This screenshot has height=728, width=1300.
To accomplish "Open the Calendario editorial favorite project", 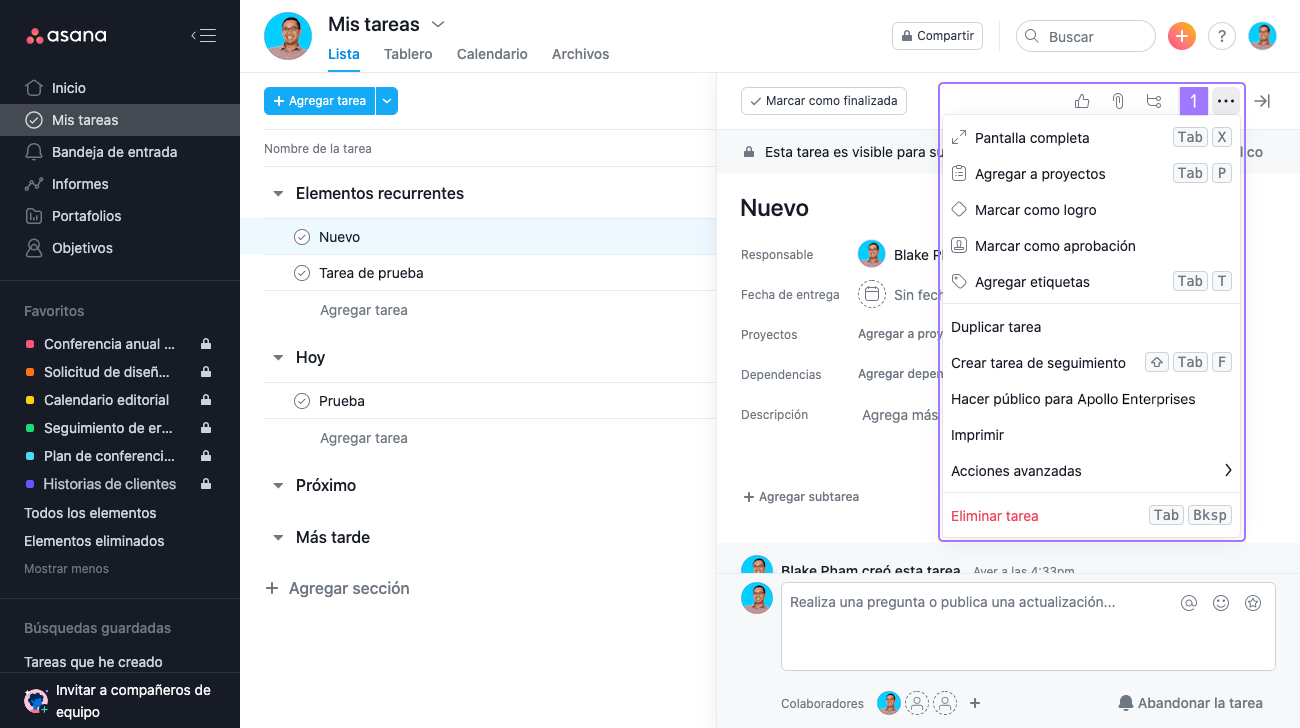I will click(x=120, y=400).
